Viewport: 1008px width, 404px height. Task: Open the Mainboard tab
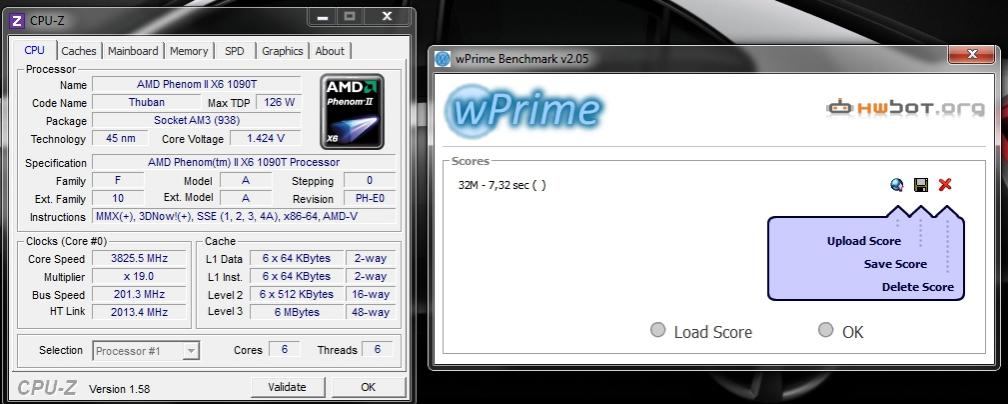tap(133, 51)
